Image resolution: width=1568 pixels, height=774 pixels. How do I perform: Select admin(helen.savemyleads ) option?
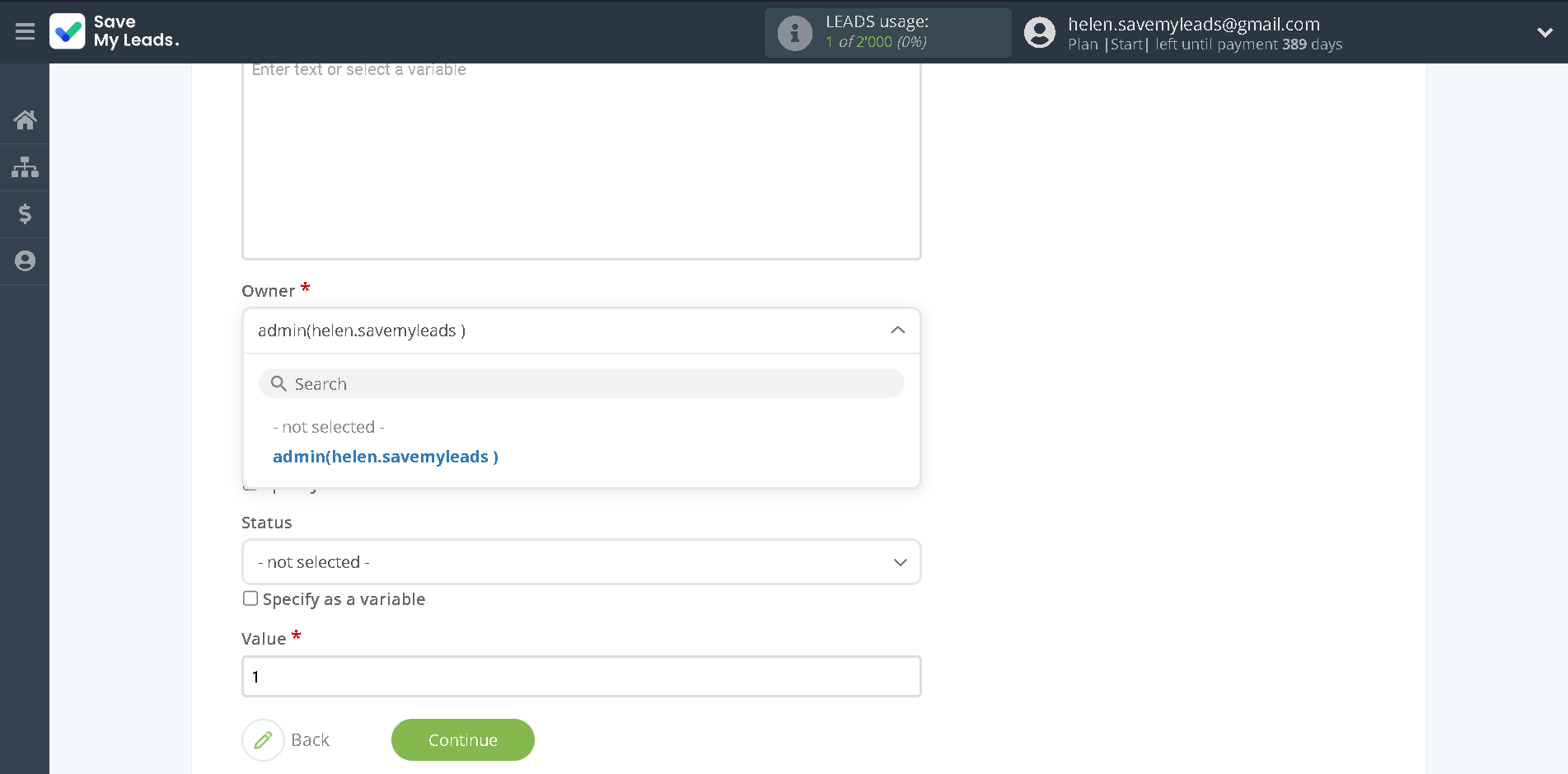386,457
